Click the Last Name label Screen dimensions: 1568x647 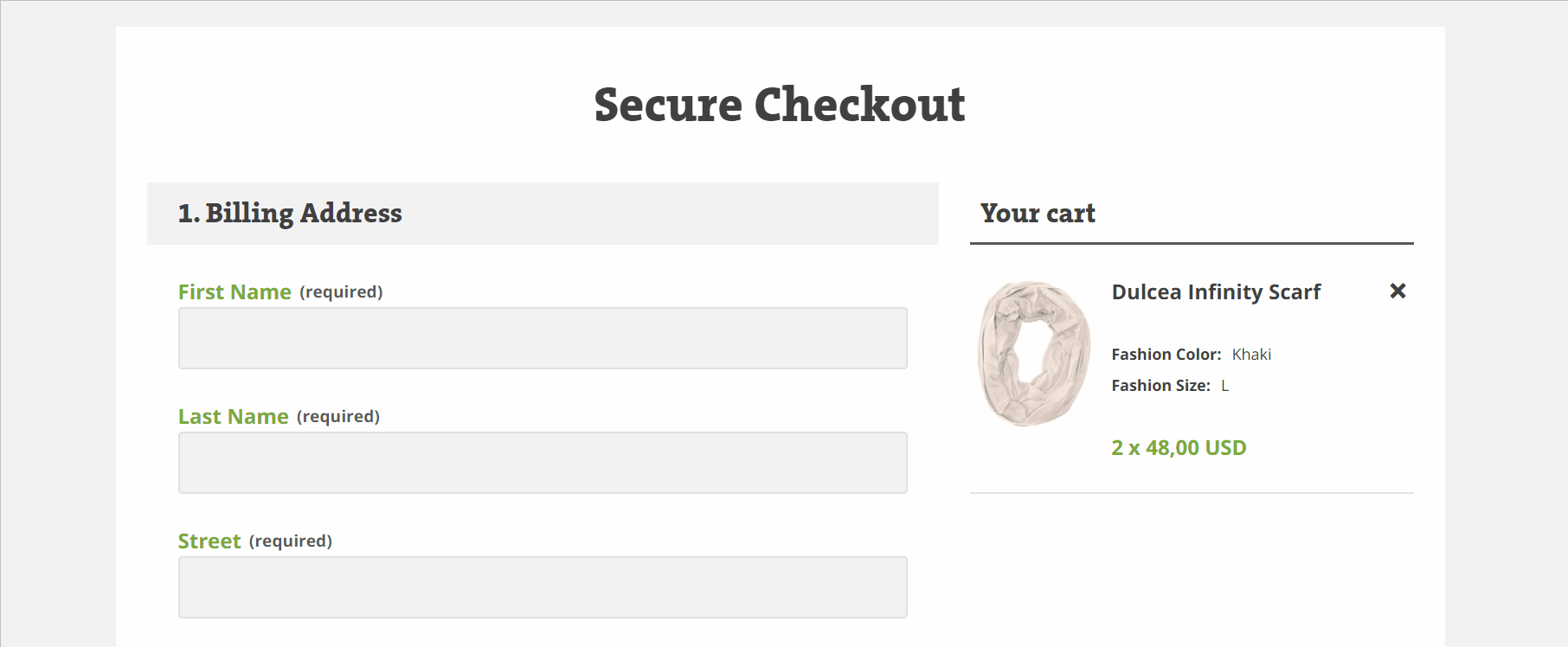(233, 416)
